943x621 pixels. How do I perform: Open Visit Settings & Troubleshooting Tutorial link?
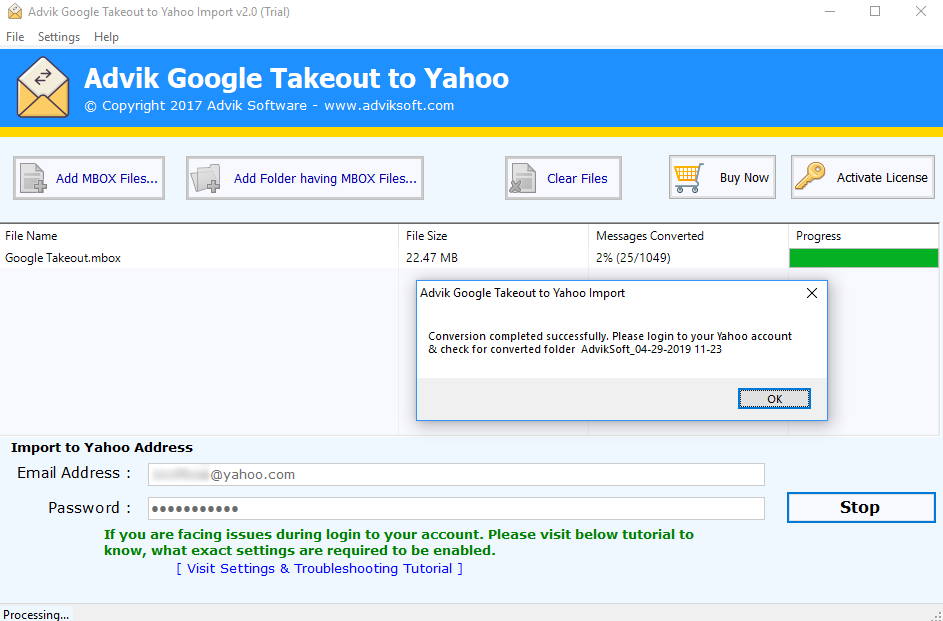[x=319, y=569]
